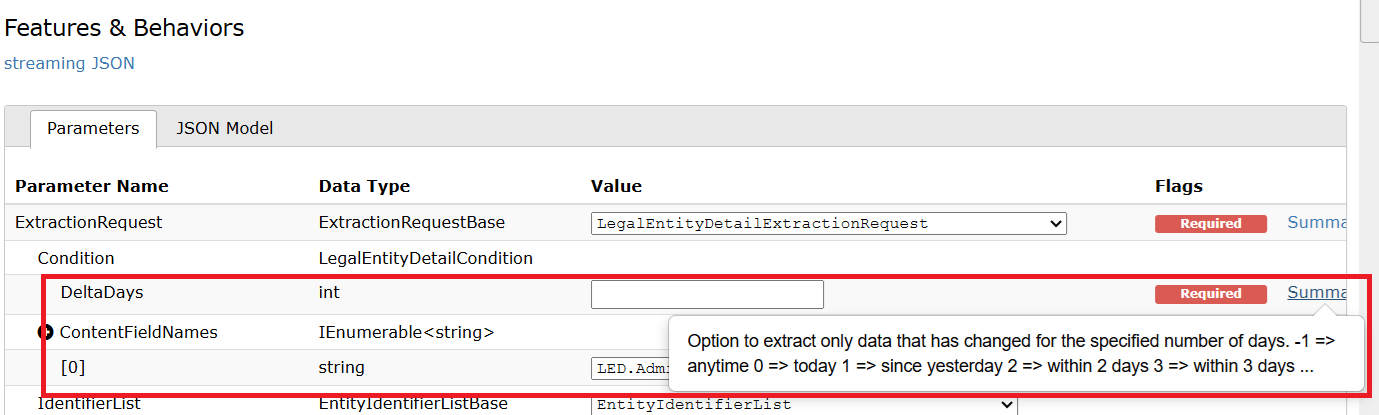Click Required flag in DeltaDays row
The height and width of the screenshot is (415, 1379).
coord(1210,294)
